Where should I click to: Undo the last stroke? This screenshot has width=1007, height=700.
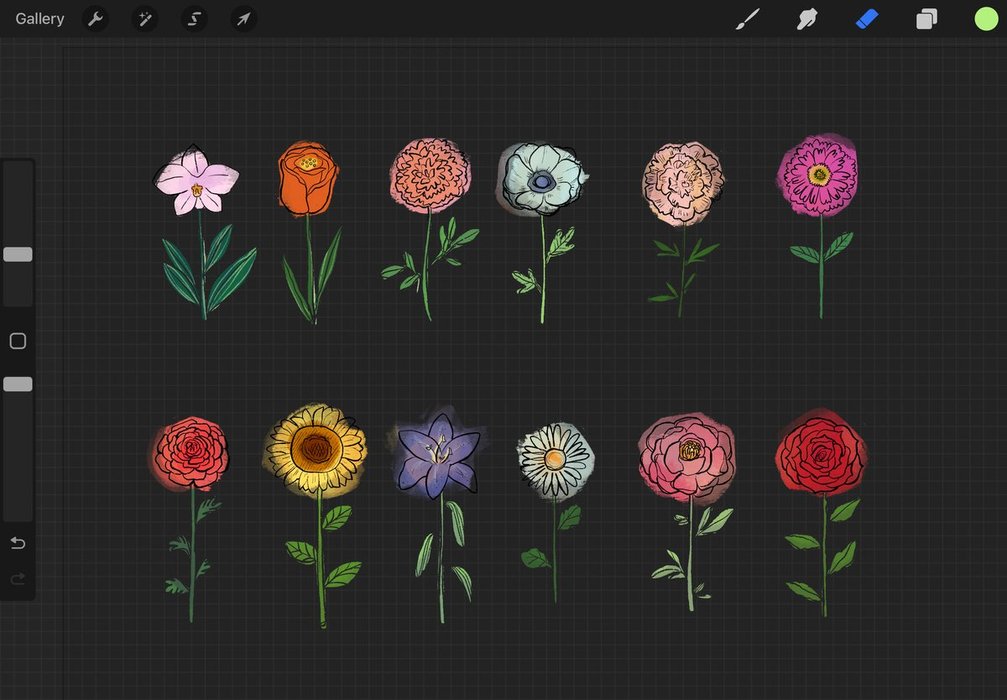(x=18, y=543)
